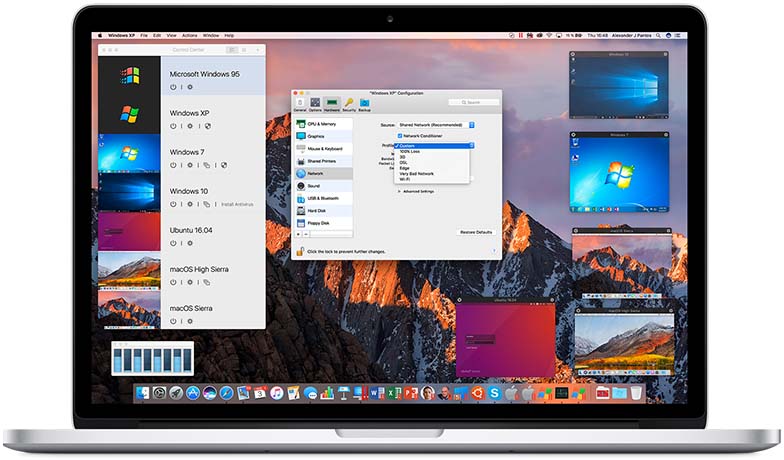The height and width of the screenshot is (460, 784).
Task: Click the globe icon in Windows 7 row
Action: pos(224,165)
